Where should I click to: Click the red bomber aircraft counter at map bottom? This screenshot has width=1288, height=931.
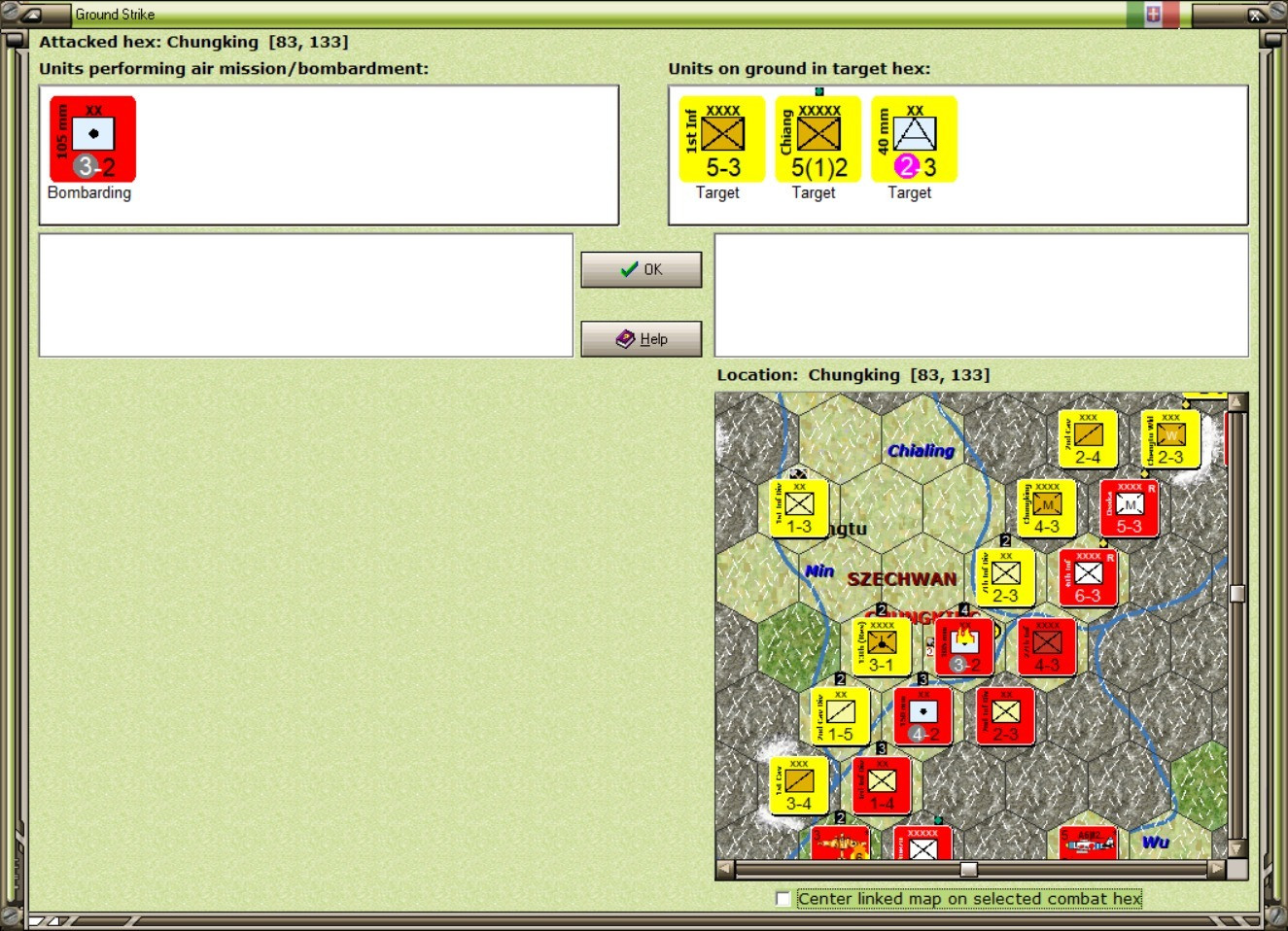click(841, 843)
